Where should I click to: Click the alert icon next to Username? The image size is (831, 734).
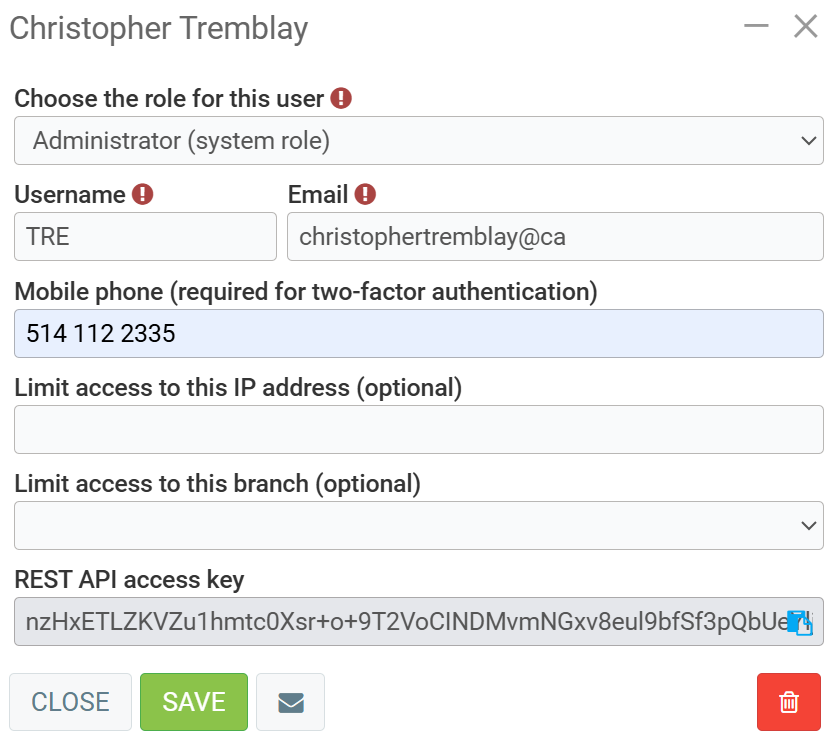point(143,194)
